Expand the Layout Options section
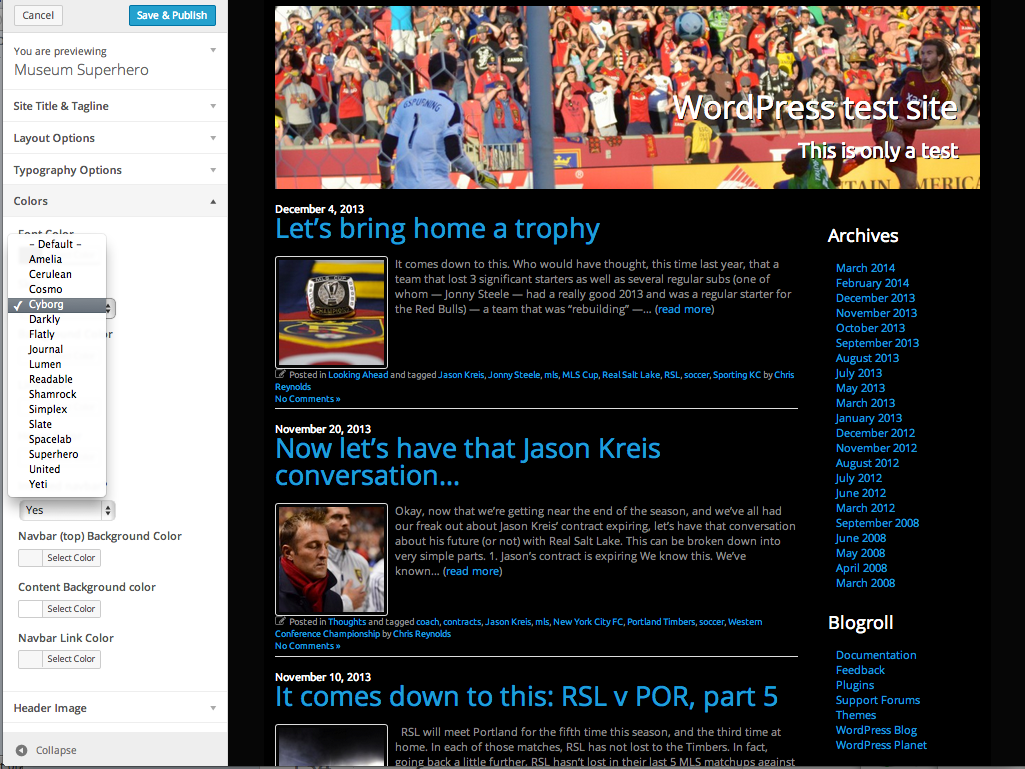Screen dimensions: 1025x769 [x=114, y=138]
